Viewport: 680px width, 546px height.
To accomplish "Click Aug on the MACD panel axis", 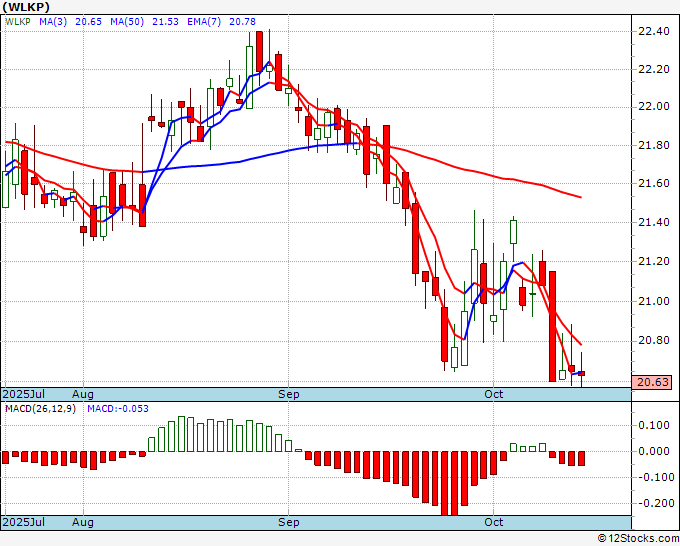I will pyautogui.click(x=83, y=522).
